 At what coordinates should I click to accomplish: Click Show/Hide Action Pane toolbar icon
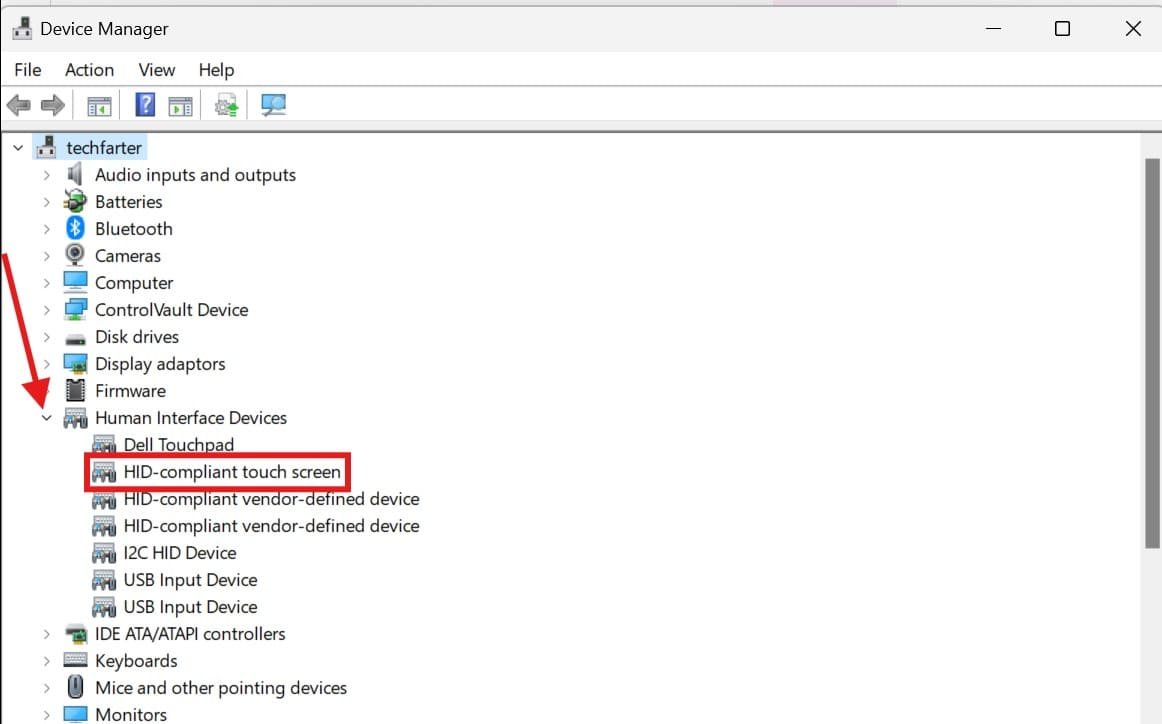[x=180, y=105]
